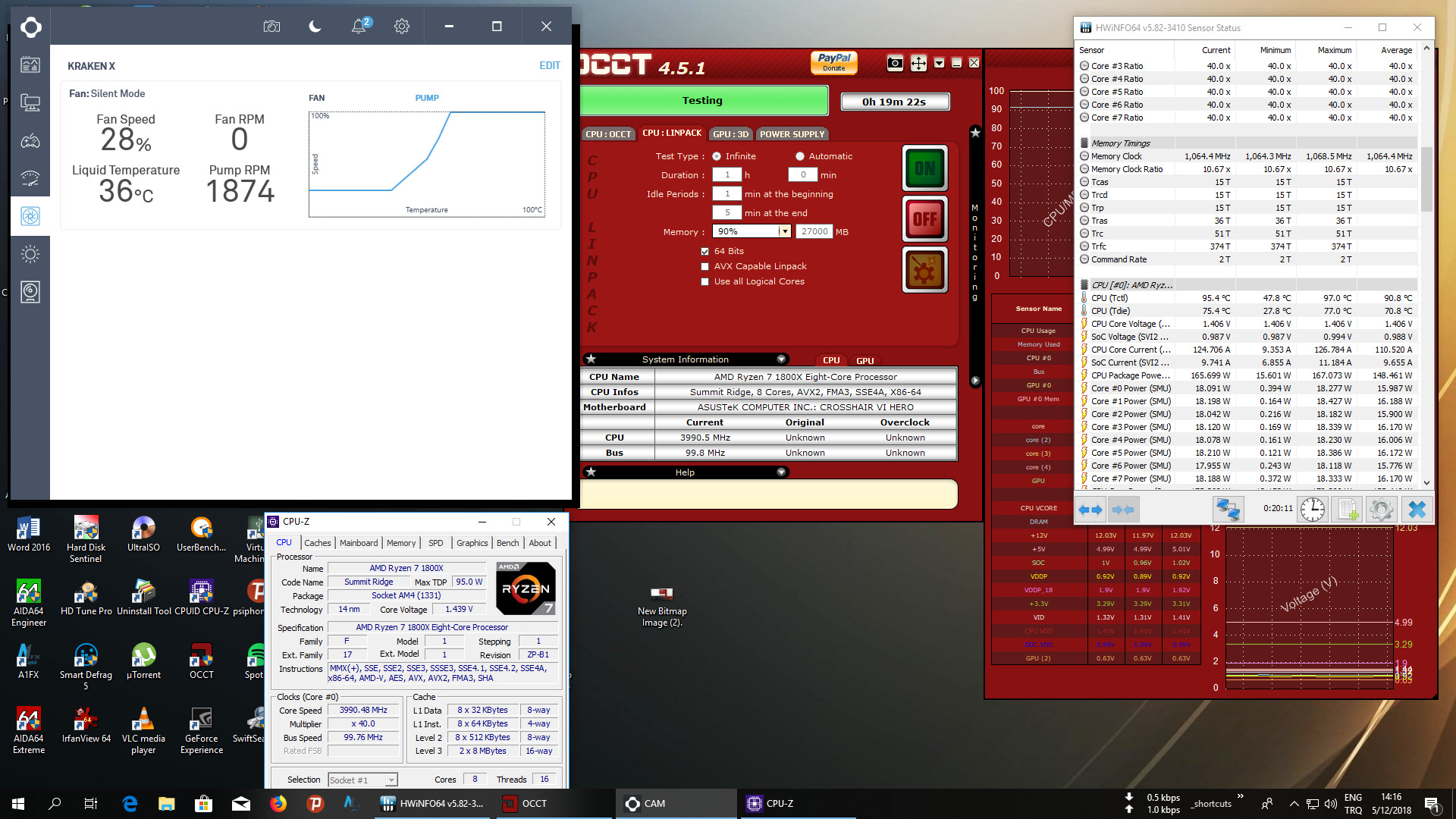Select CAM cooling Kraken sidebar icon

(x=30, y=216)
